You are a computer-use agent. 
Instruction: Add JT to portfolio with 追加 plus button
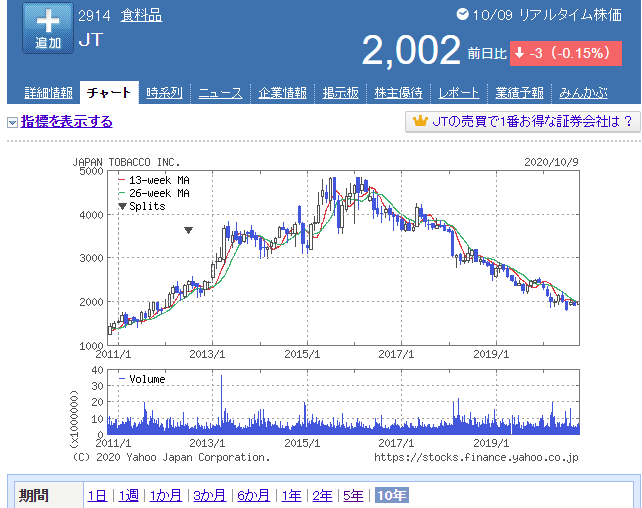[48, 28]
